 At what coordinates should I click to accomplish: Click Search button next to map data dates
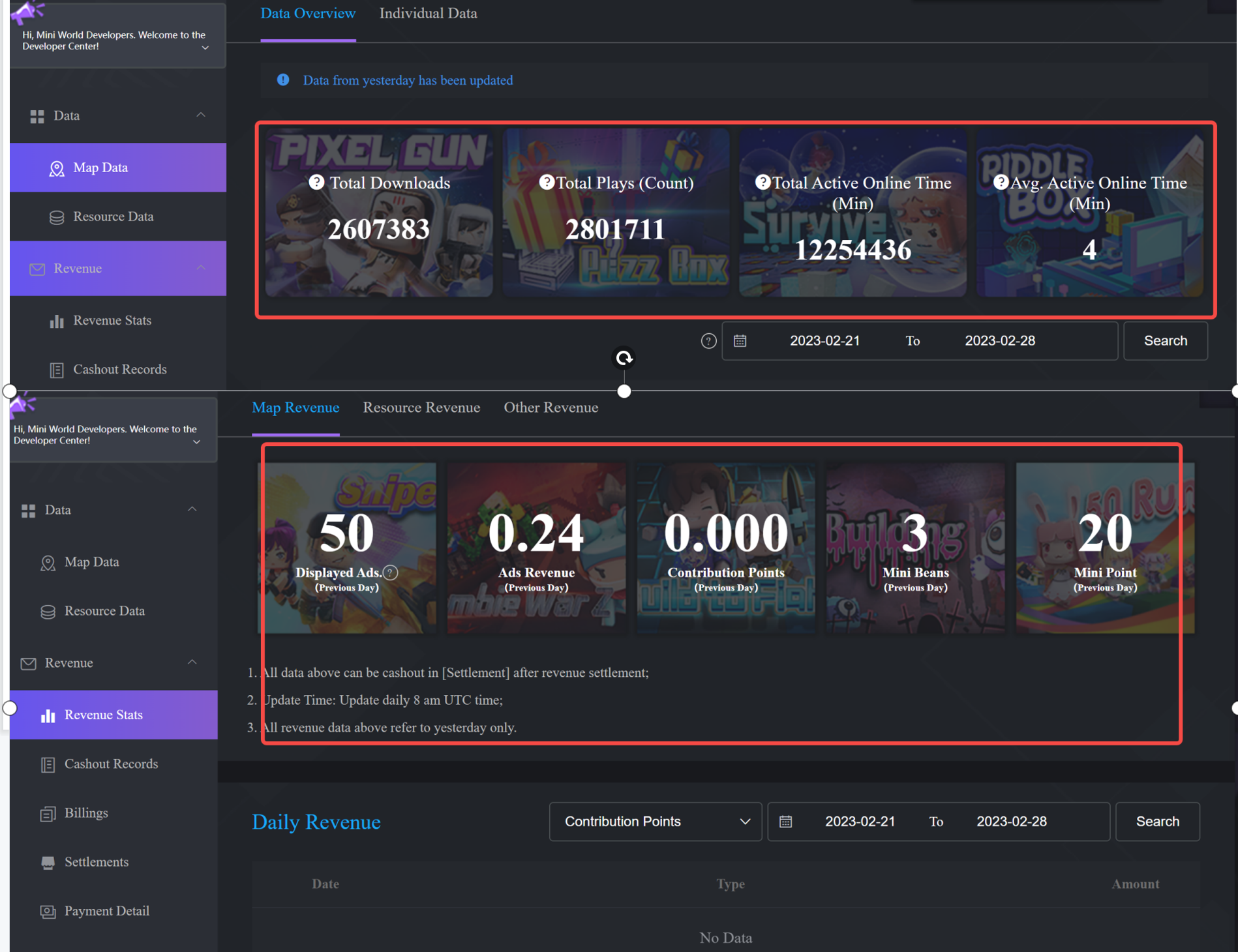point(1165,341)
